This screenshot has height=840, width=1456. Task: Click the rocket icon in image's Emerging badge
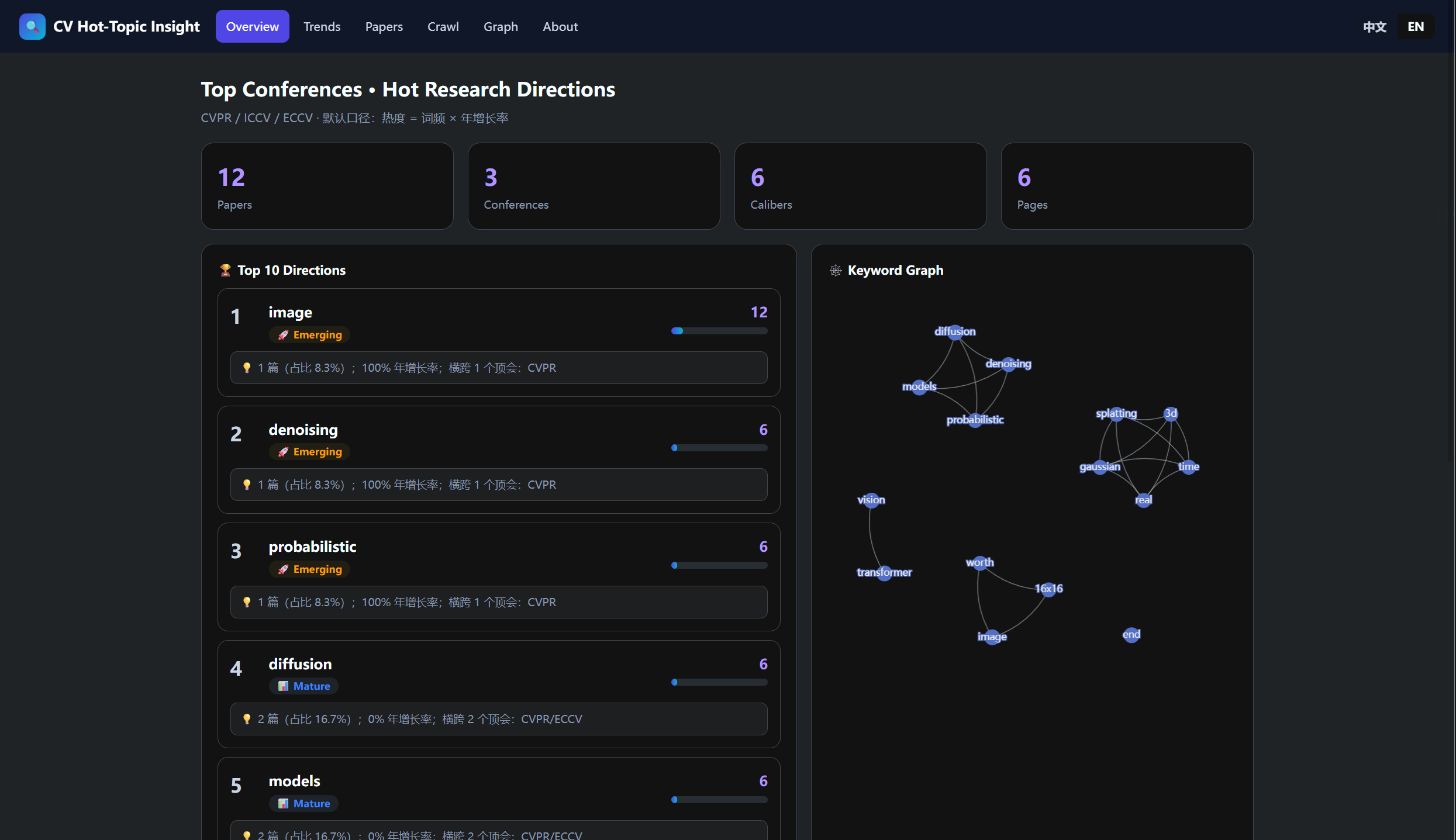283,335
